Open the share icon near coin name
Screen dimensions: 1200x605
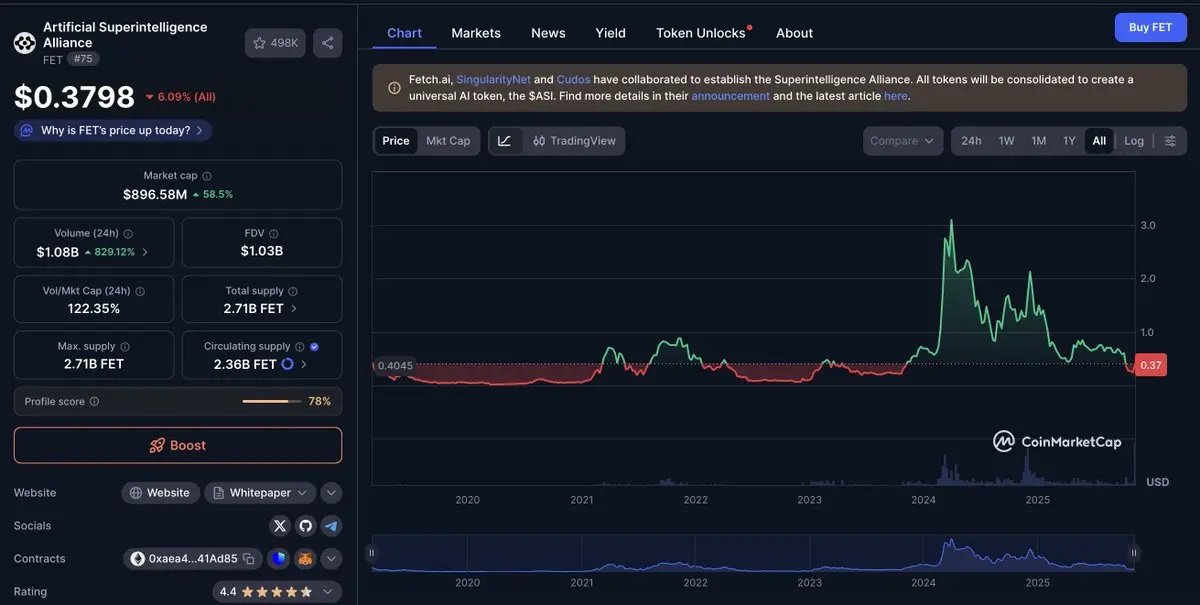(327, 43)
